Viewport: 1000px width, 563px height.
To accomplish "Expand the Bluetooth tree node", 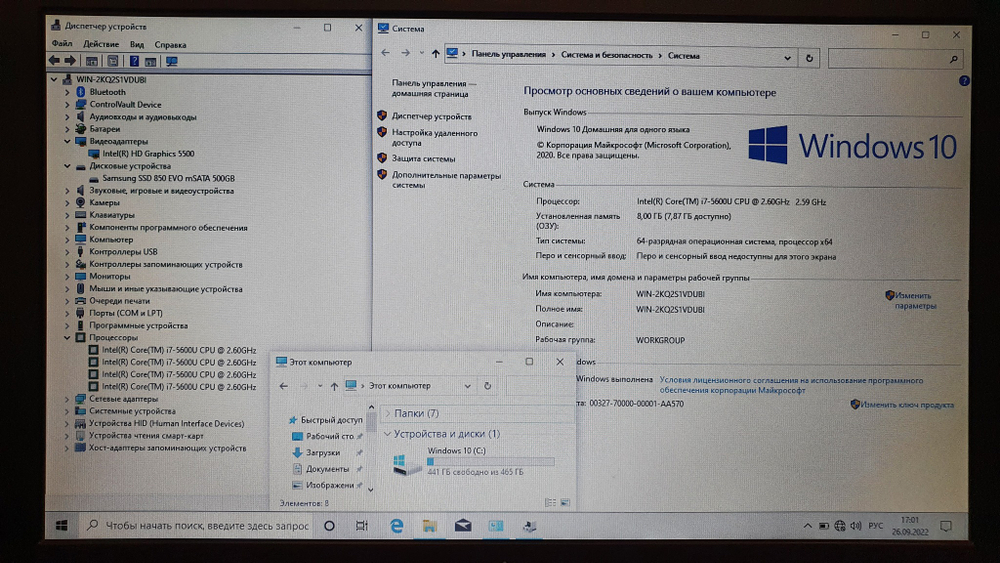I will [x=67, y=92].
